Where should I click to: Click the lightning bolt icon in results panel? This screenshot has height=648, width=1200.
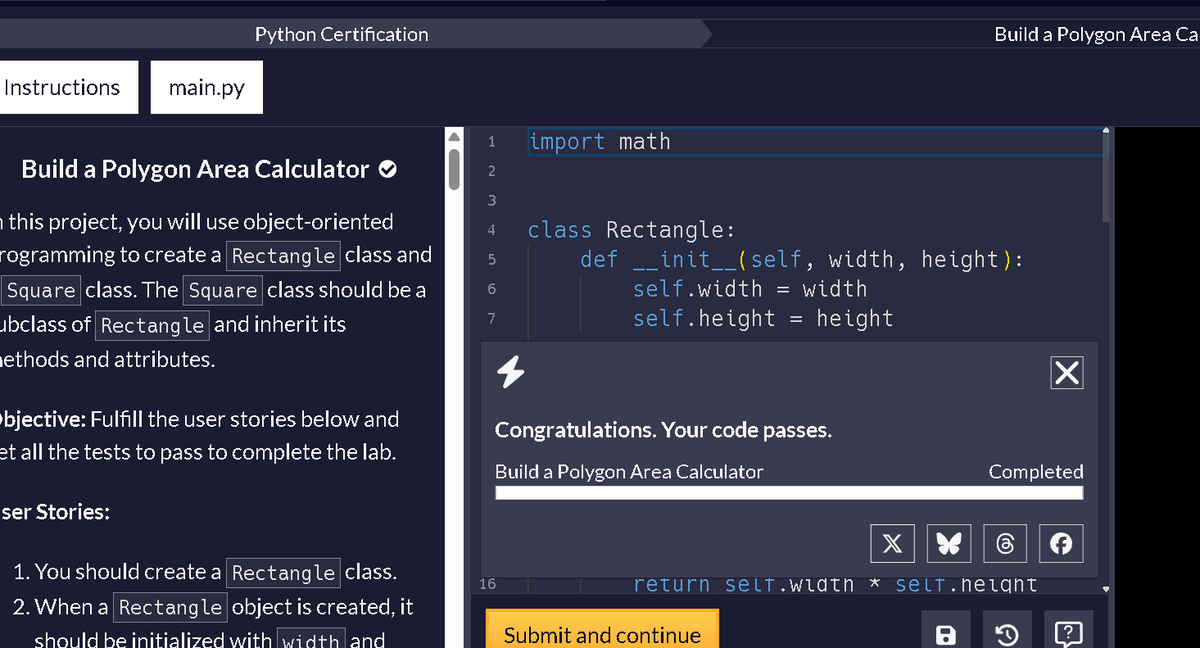point(511,372)
